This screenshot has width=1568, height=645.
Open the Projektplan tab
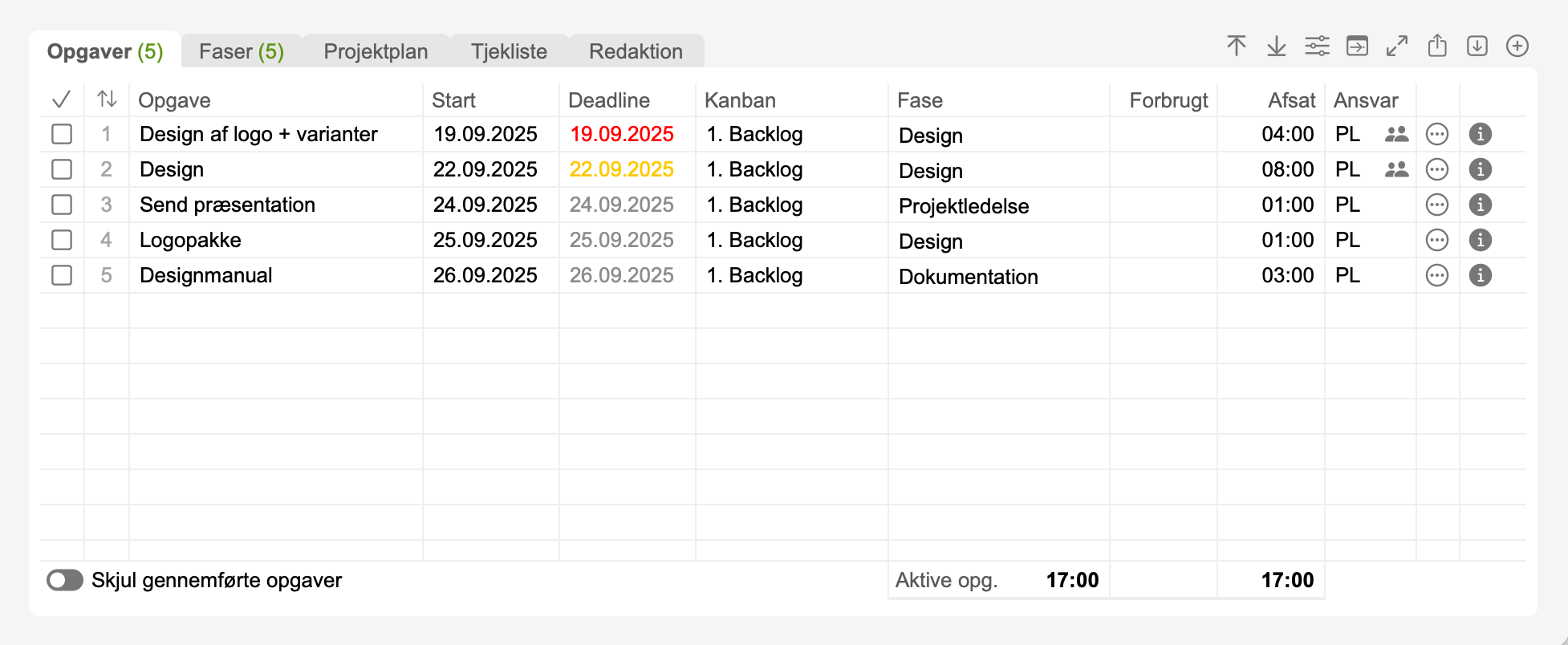376,51
